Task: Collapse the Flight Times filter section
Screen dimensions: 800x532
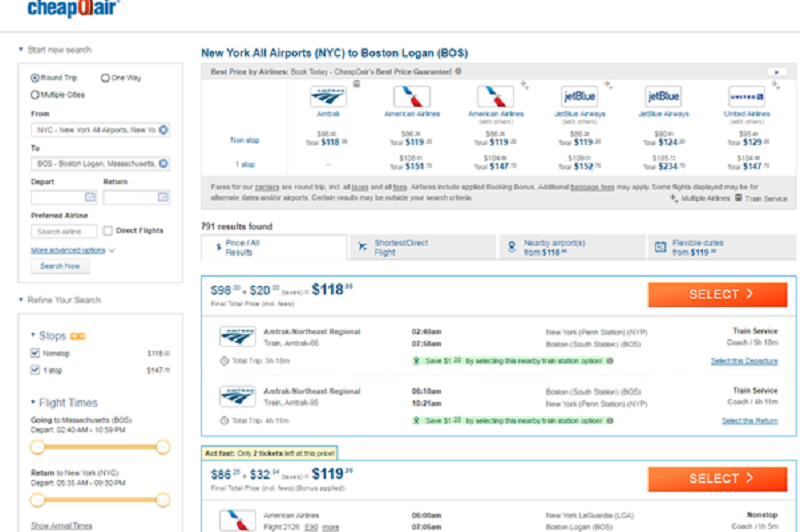Action: [33, 403]
